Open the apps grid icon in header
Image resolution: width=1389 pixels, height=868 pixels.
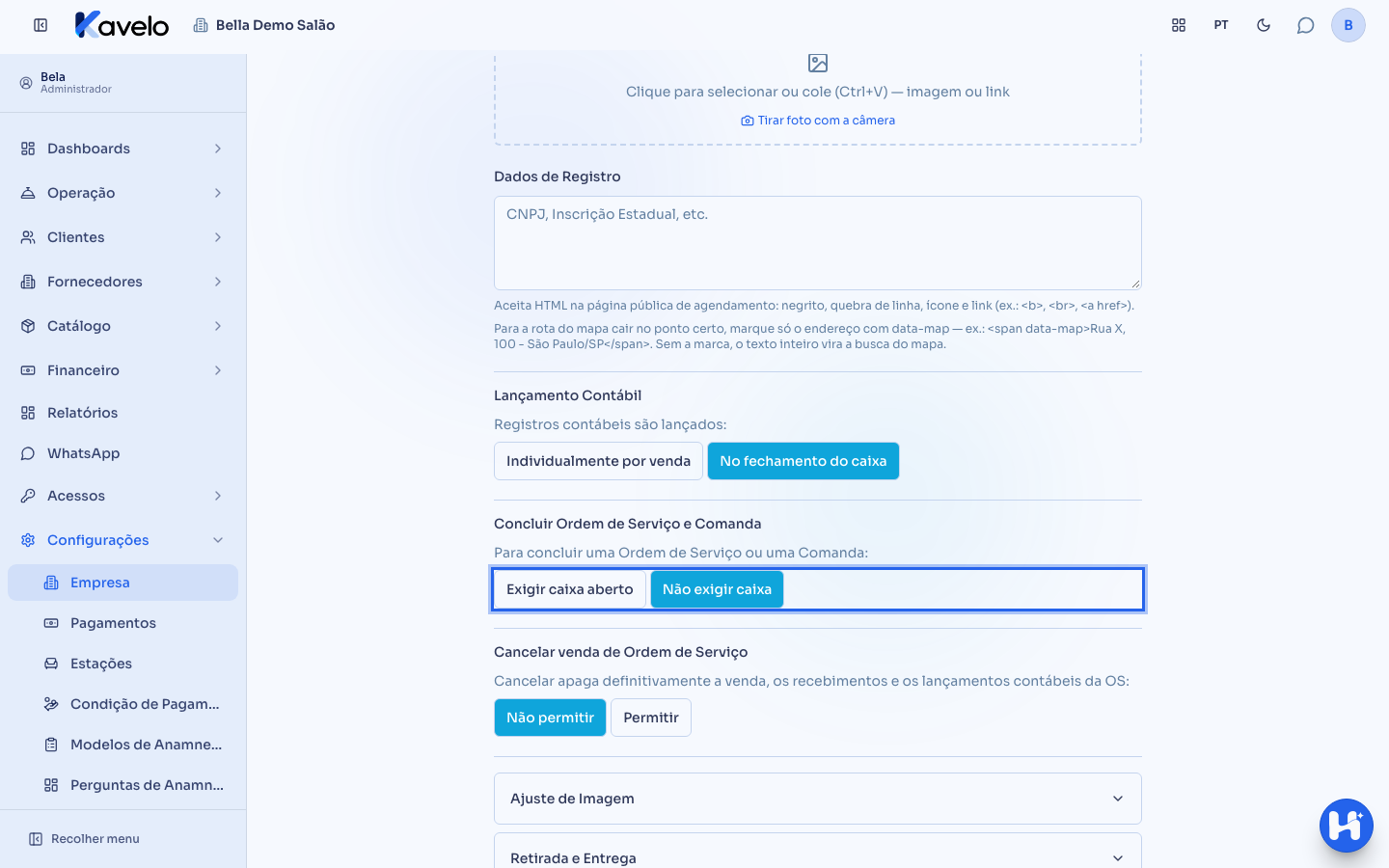pos(1179,25)
